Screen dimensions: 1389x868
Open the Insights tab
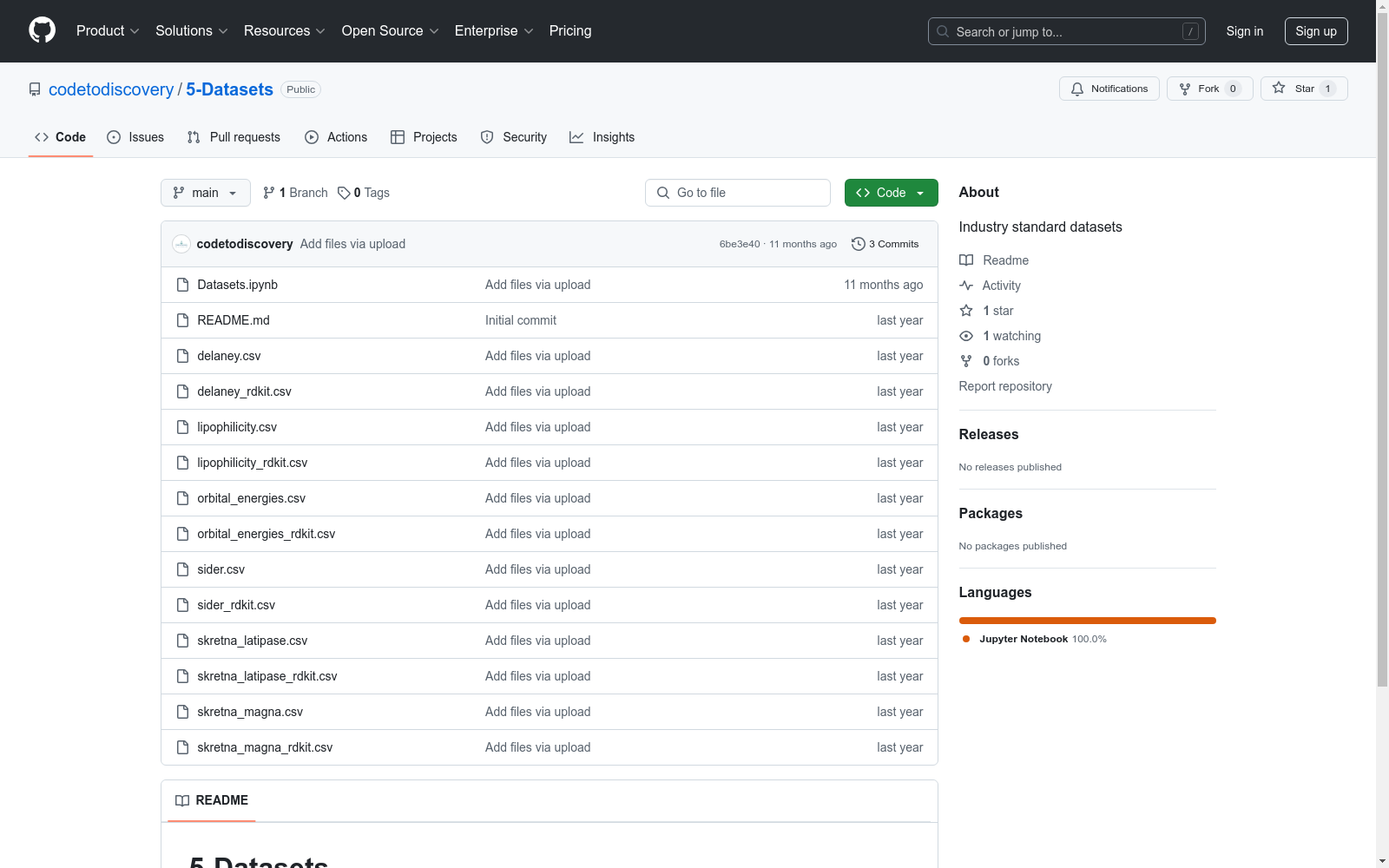[602, 137]
